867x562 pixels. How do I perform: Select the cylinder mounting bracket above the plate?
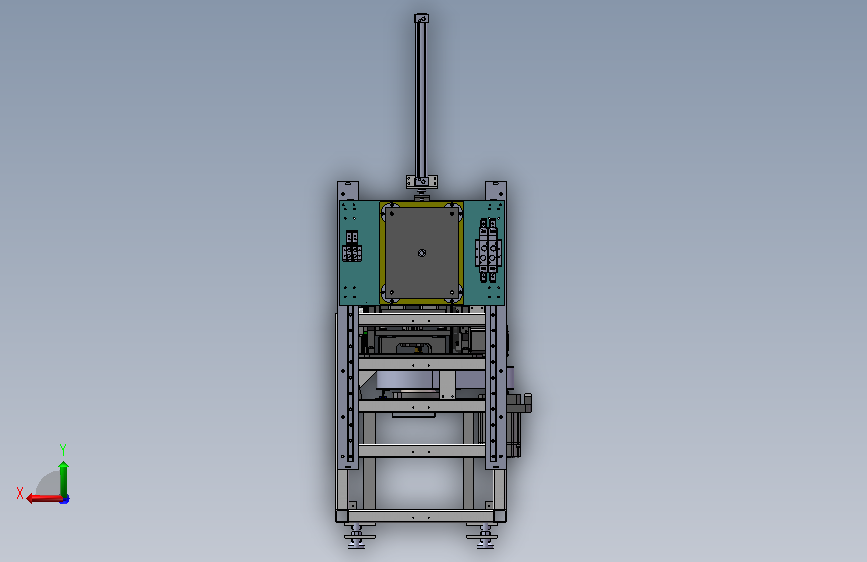(x=422, y=181)
